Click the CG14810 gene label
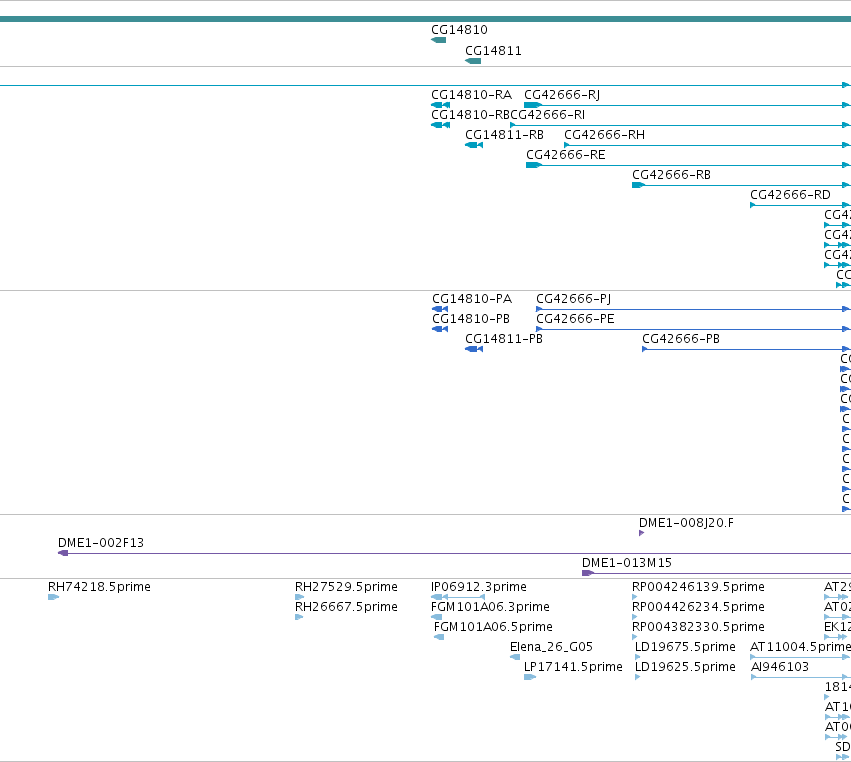This screenshot has height=762, width=851. click(x=459, y=30)
